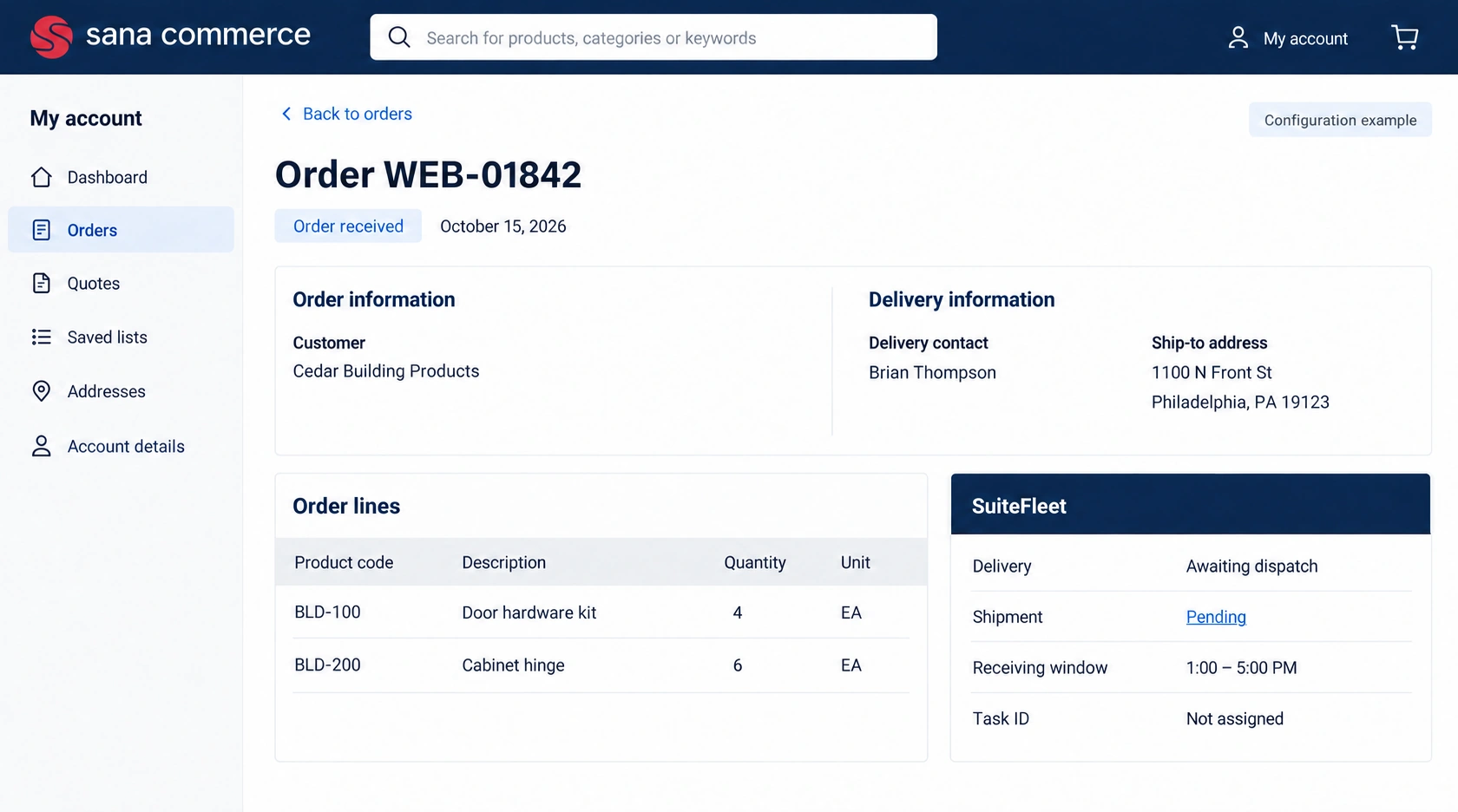Click the October 15, 2026 date
This screenshot has width=1458, height=812.
coord(503,226)
